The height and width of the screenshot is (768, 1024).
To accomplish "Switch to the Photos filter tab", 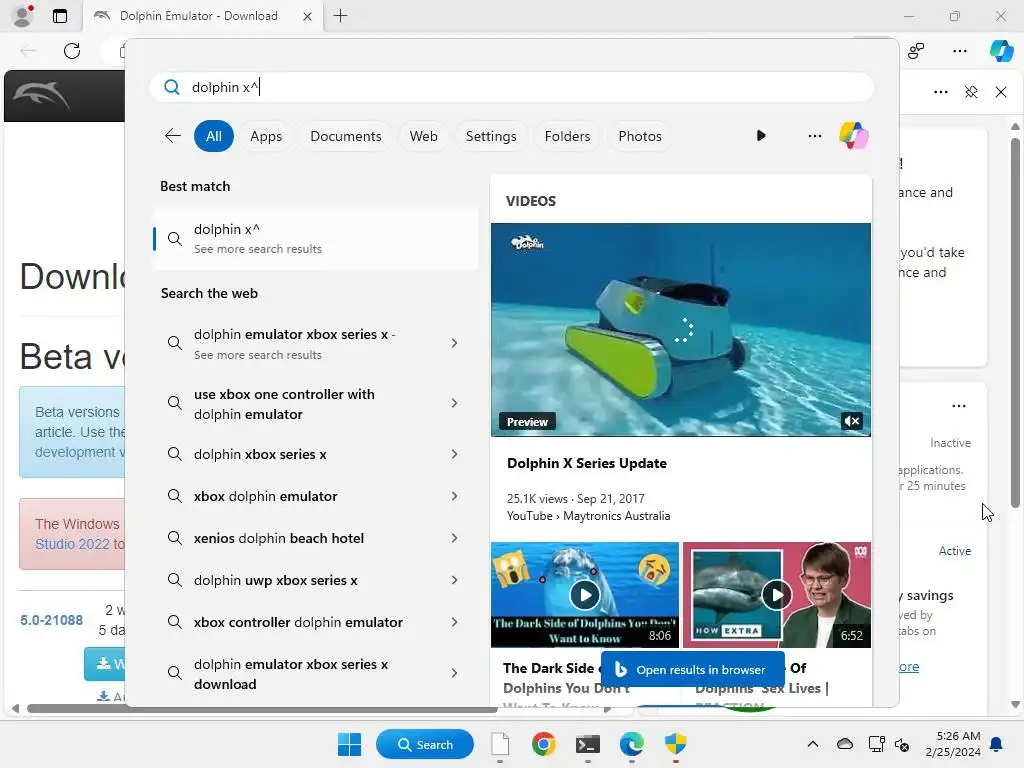I will click(x=639, y=136).
